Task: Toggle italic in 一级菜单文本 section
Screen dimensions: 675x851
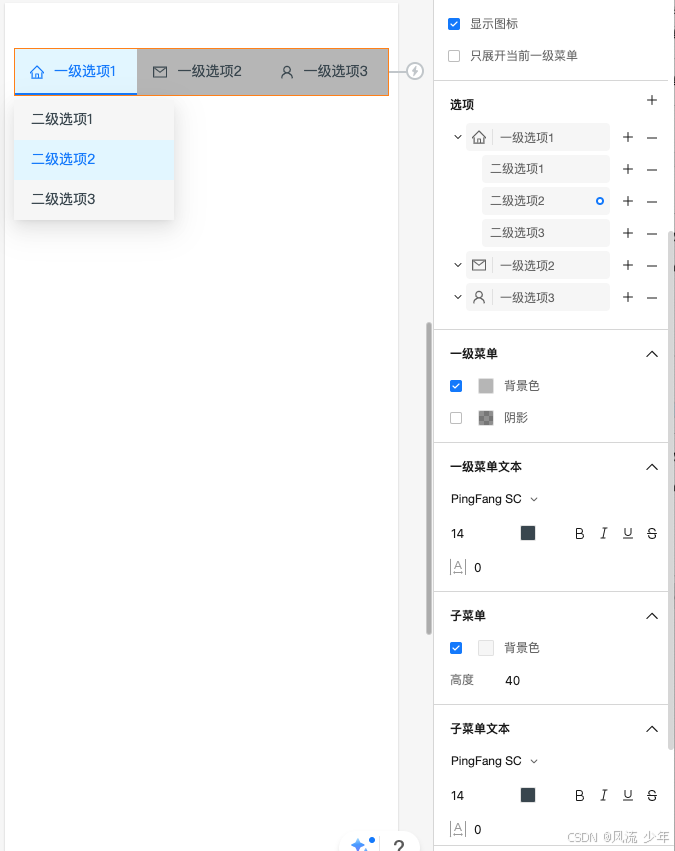Action: click(x=603, y=534)
